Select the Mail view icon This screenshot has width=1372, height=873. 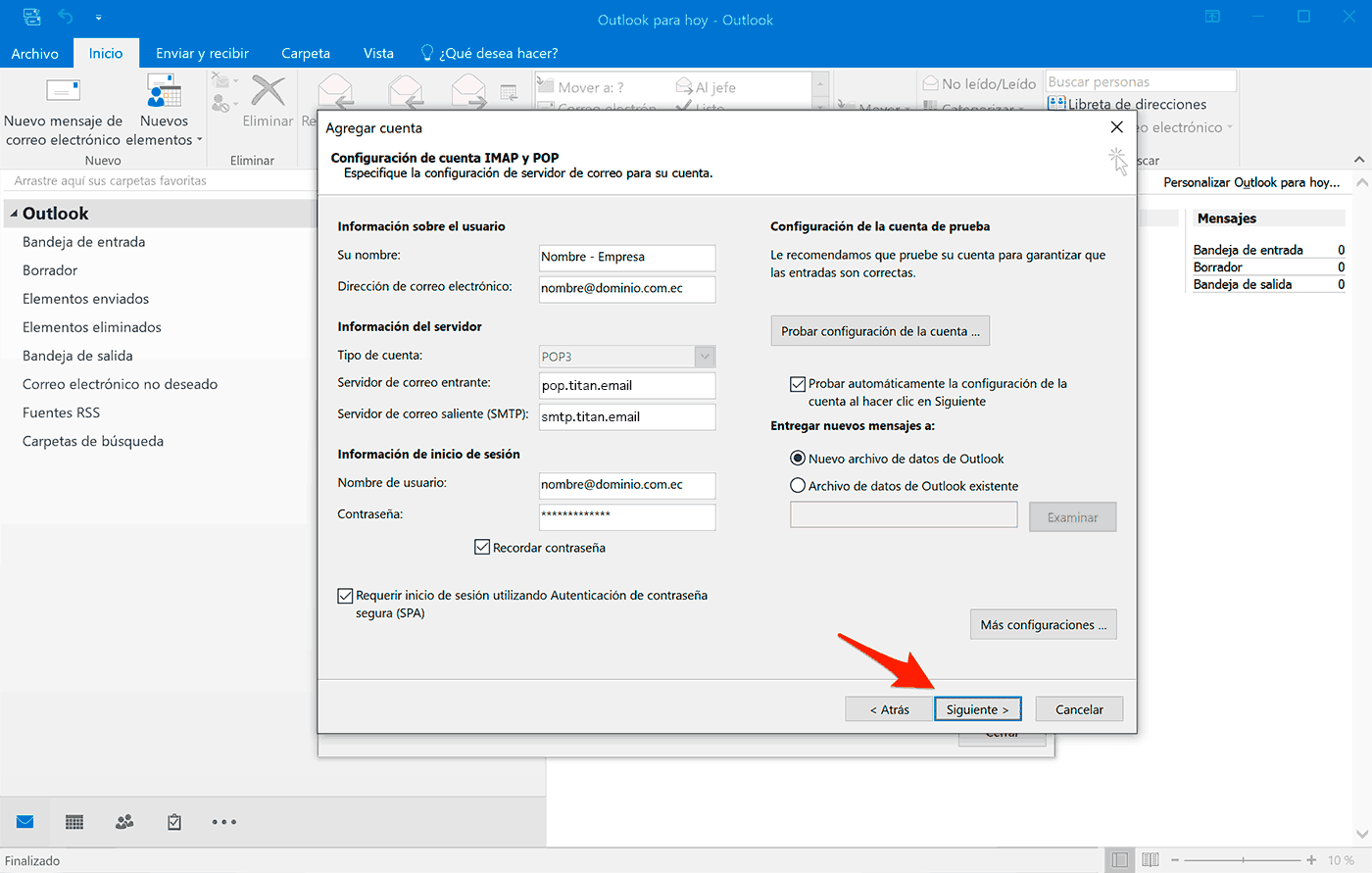24,822
